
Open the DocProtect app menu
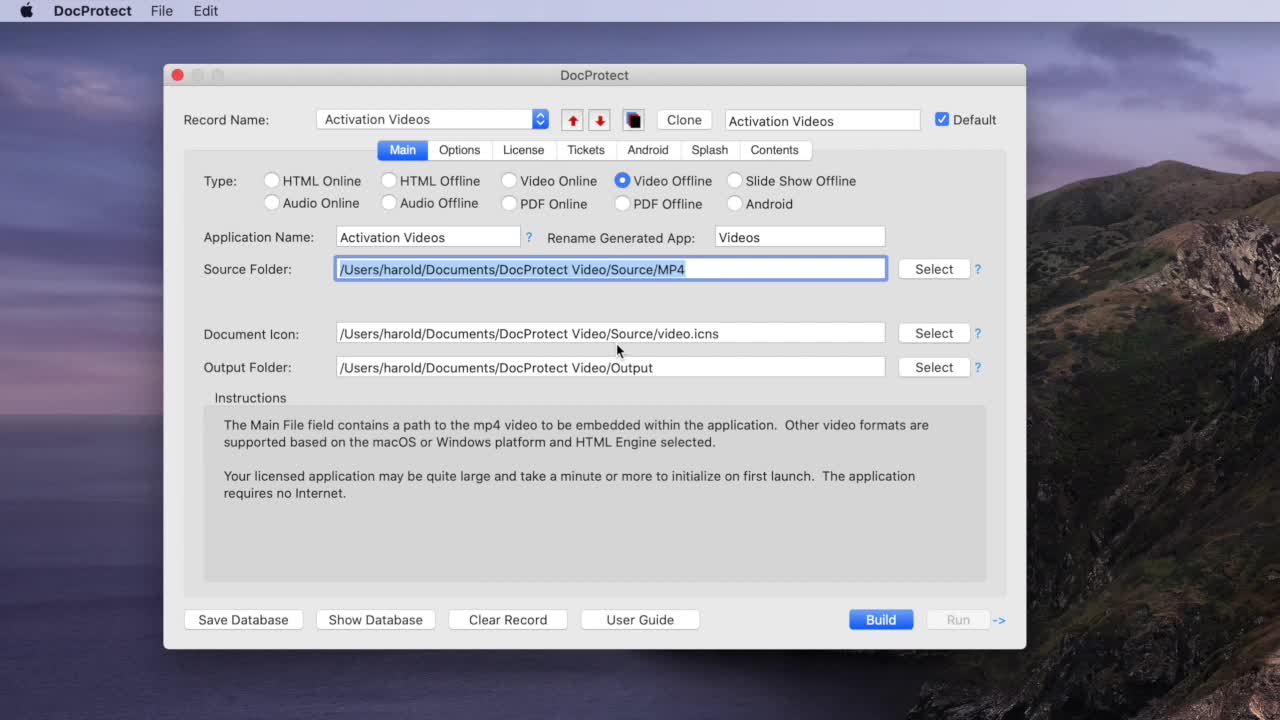[x=93, y=11]
